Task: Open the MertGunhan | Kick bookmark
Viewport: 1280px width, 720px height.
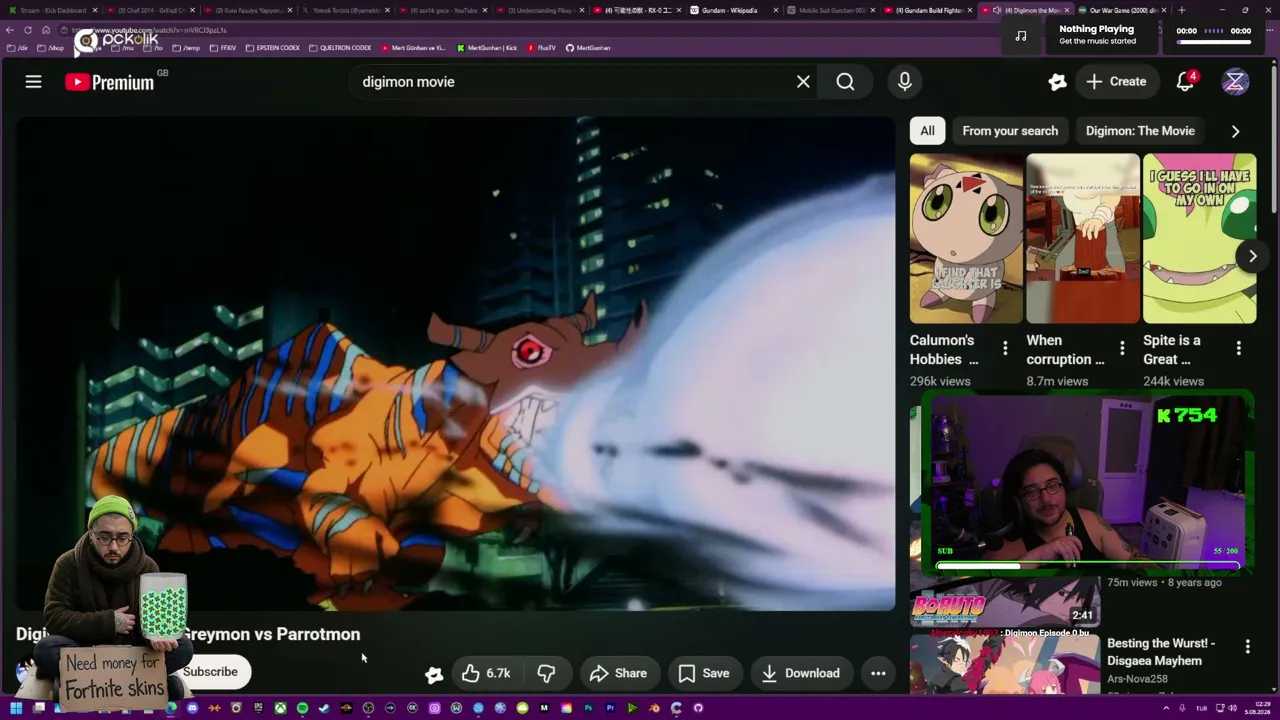Action: 487,48
